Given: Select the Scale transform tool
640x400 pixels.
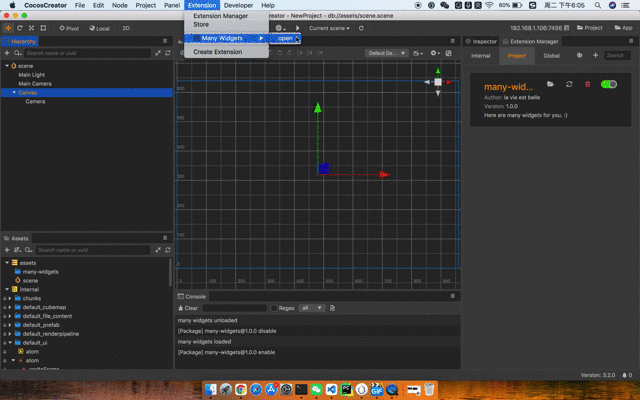Looking at the screenshot, I should 31,28.
